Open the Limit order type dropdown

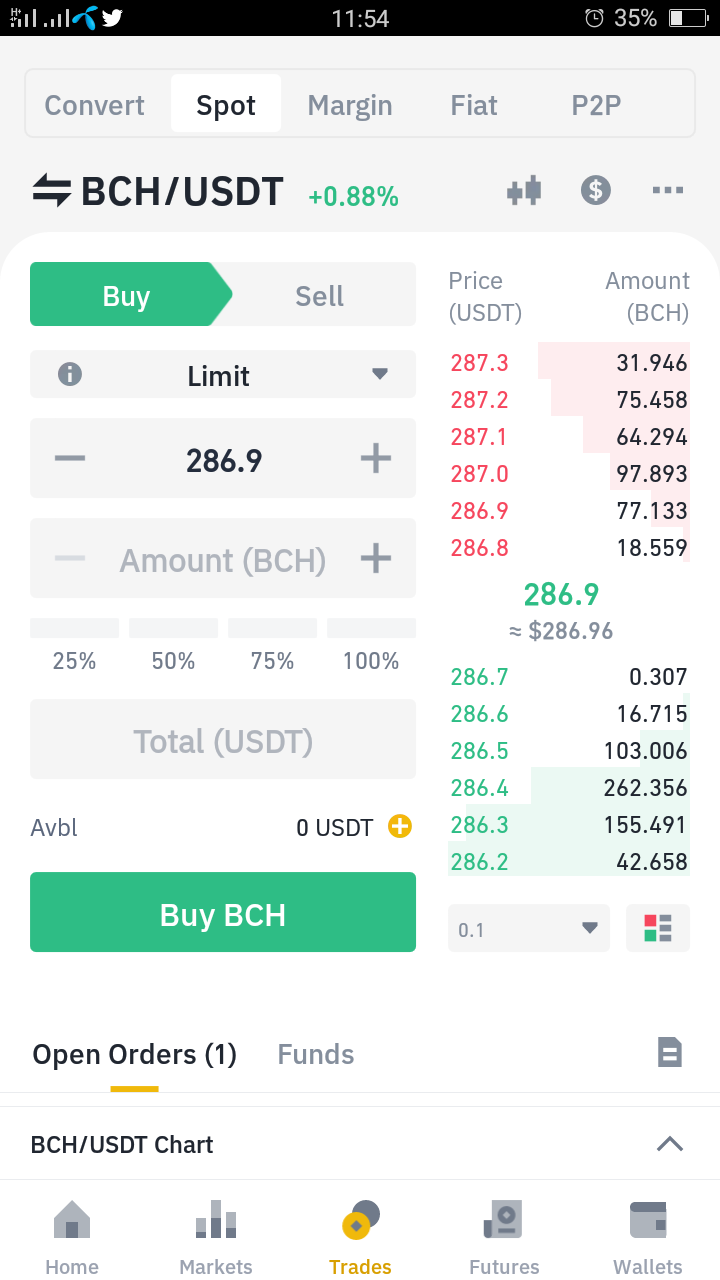click(223, 375)
